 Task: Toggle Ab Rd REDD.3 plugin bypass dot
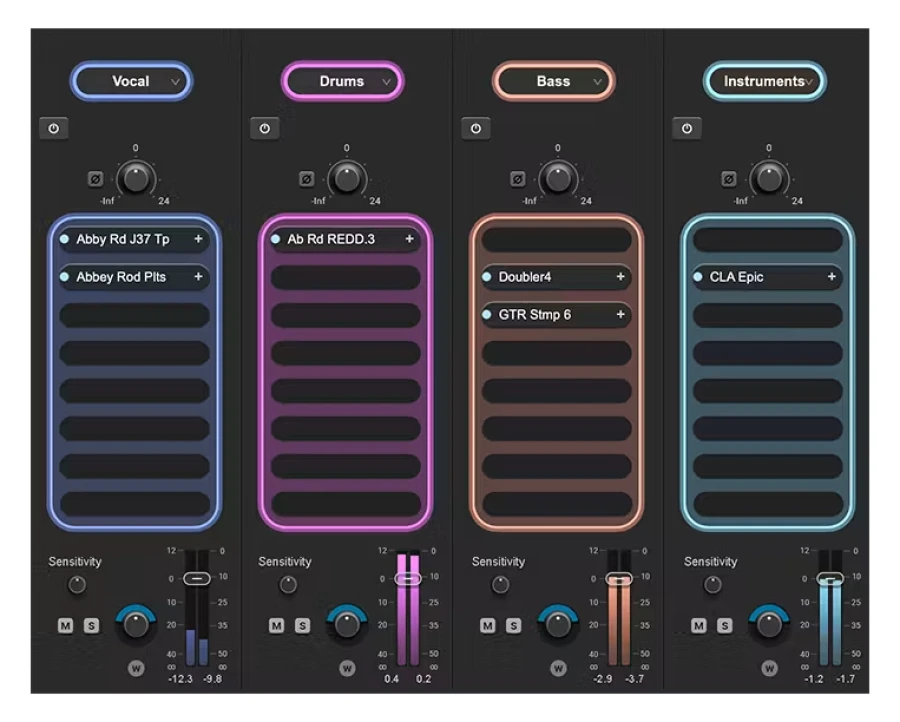coord(276,239)
